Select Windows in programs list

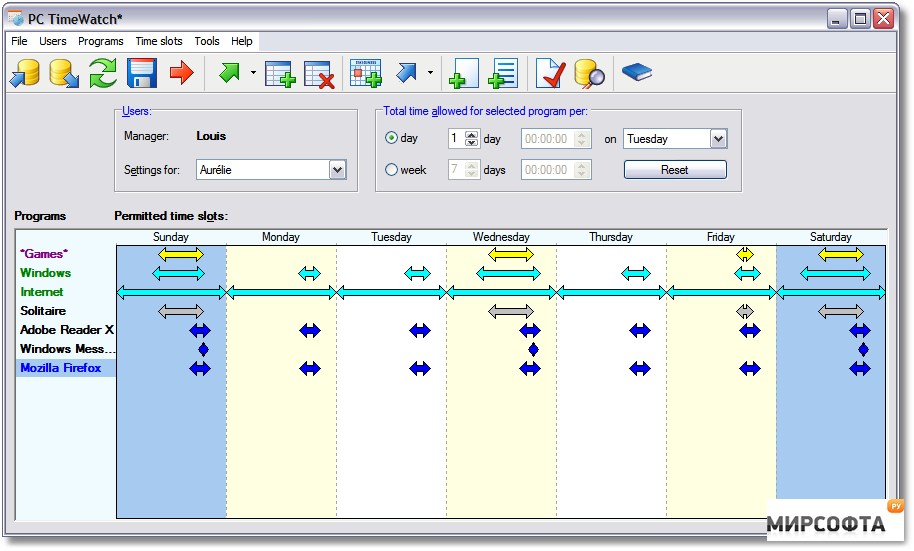point(45,273)
